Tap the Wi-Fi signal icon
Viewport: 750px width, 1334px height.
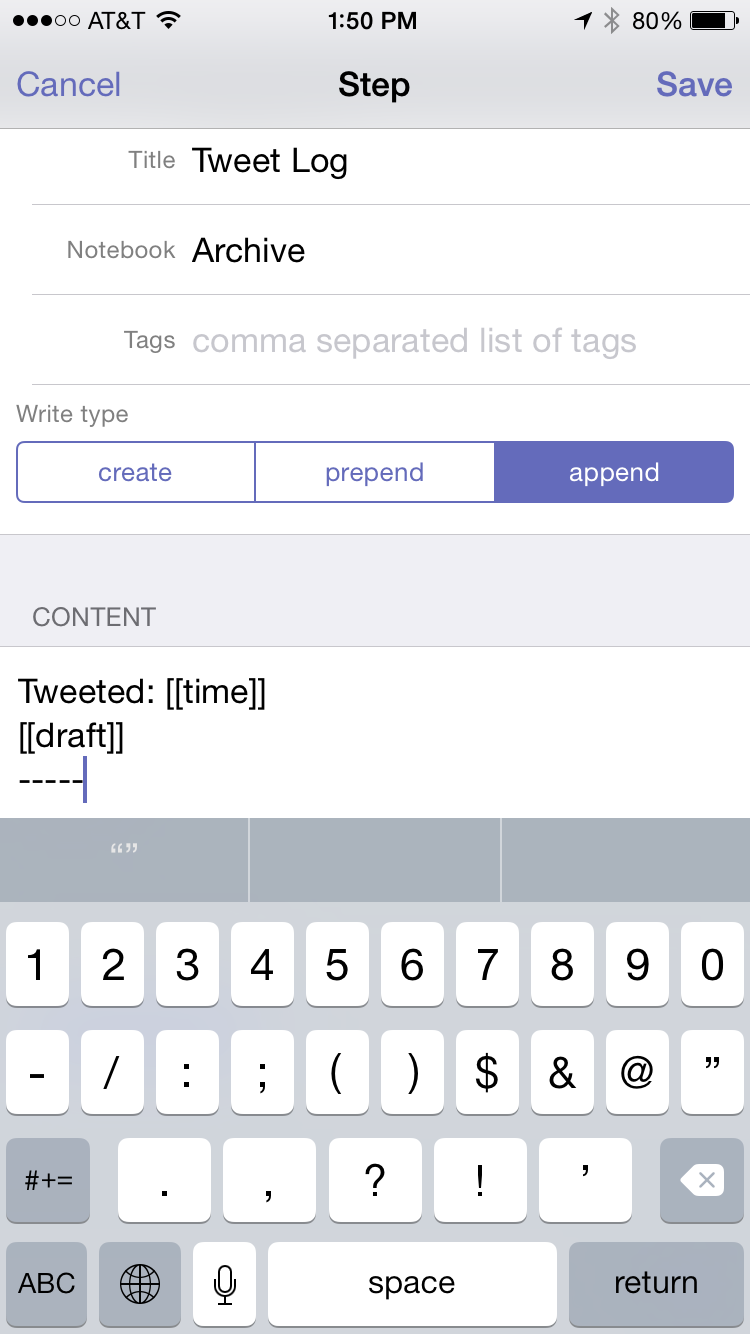click(169, 21)
